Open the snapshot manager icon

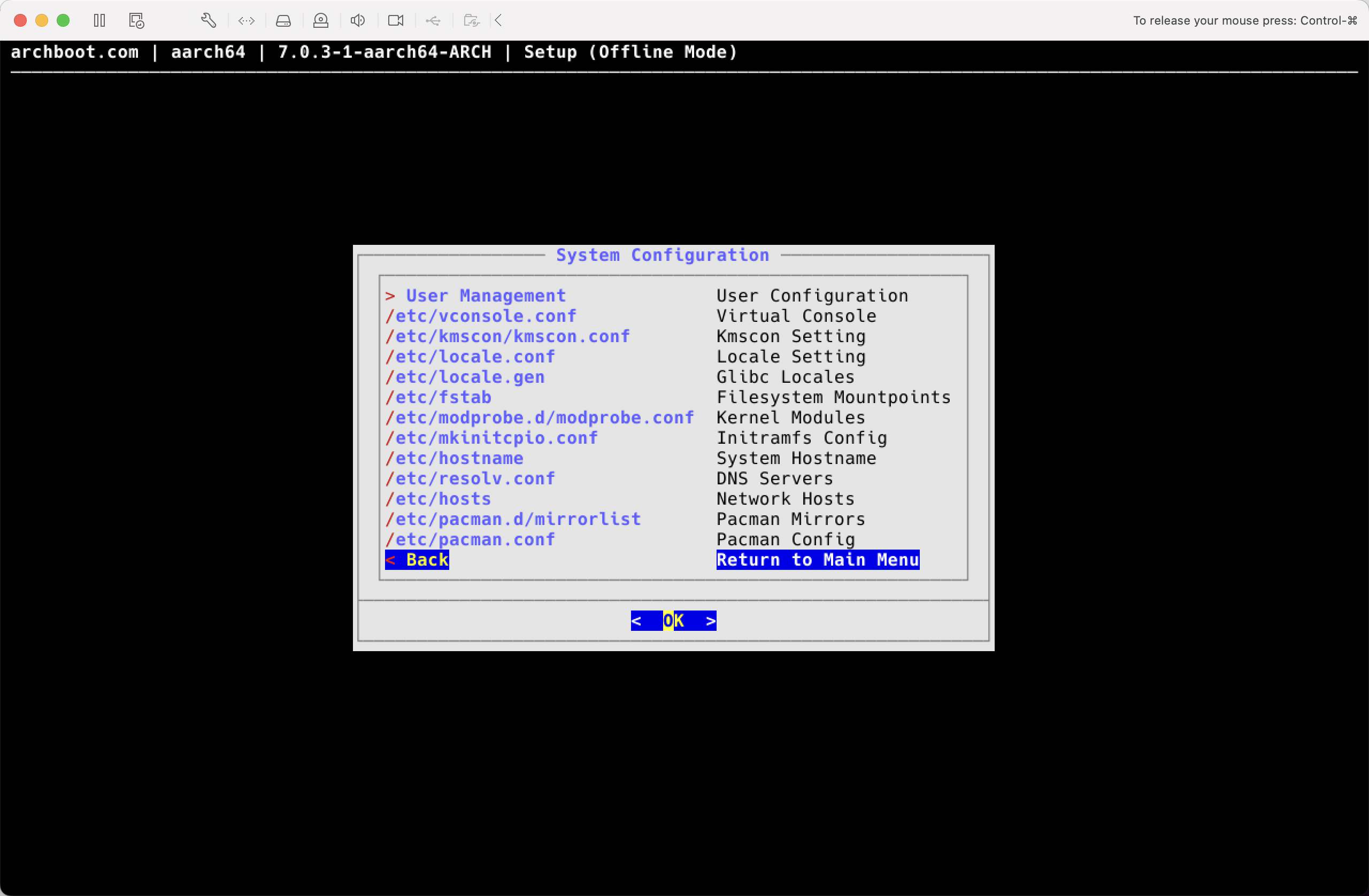click(x=136, y=21)
